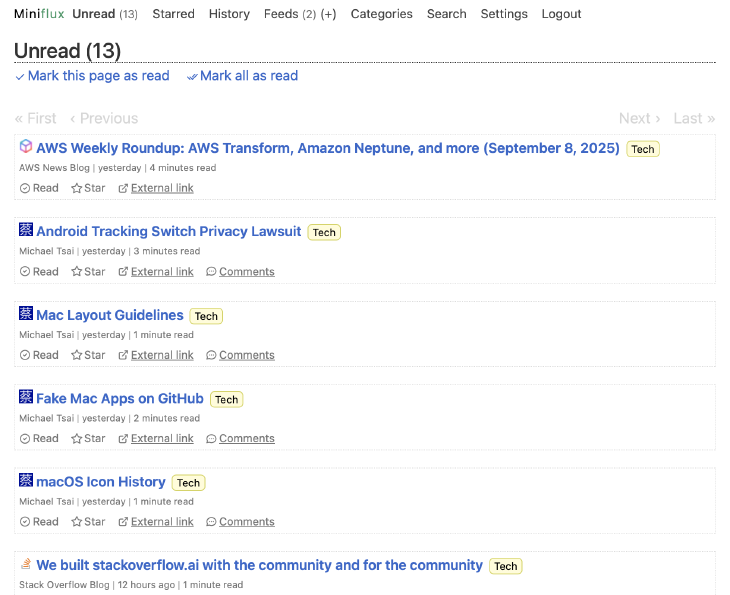Star the Android Tracking Switch entry
The width and height of the screenshot is (730, 595).
(88, 271)
